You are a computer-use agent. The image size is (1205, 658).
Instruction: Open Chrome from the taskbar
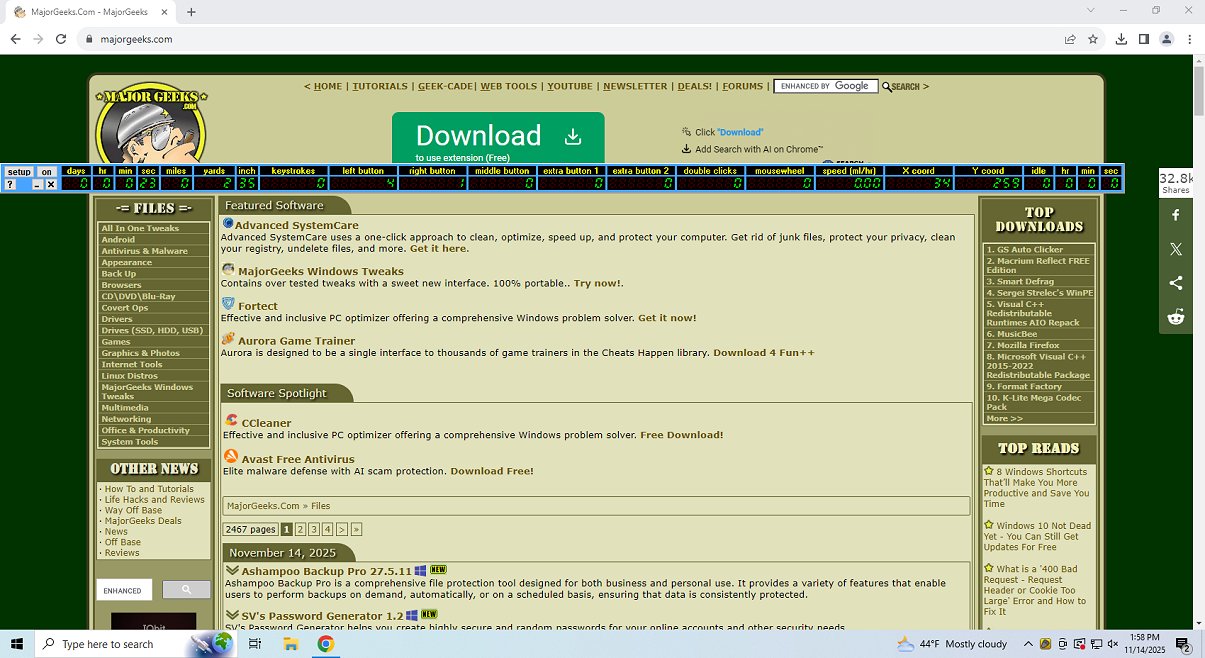(x=325, y=644)
